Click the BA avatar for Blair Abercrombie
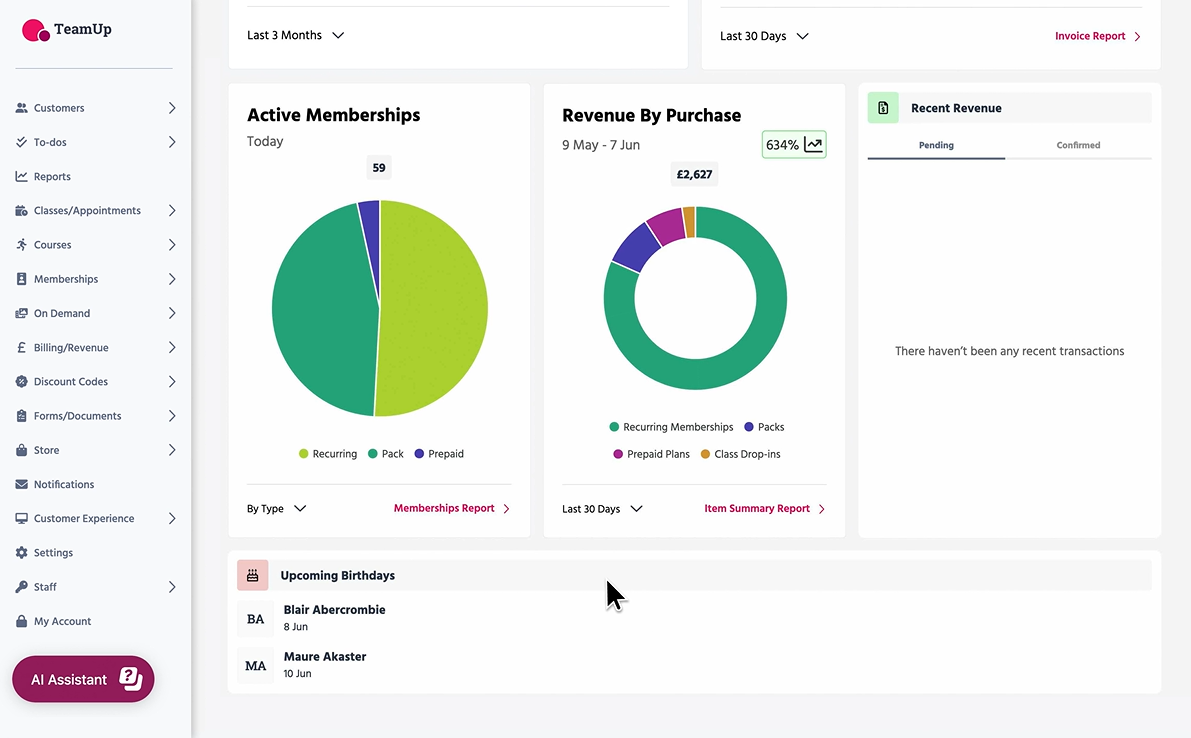1191x738 pixels. click(x=255, y=619)
